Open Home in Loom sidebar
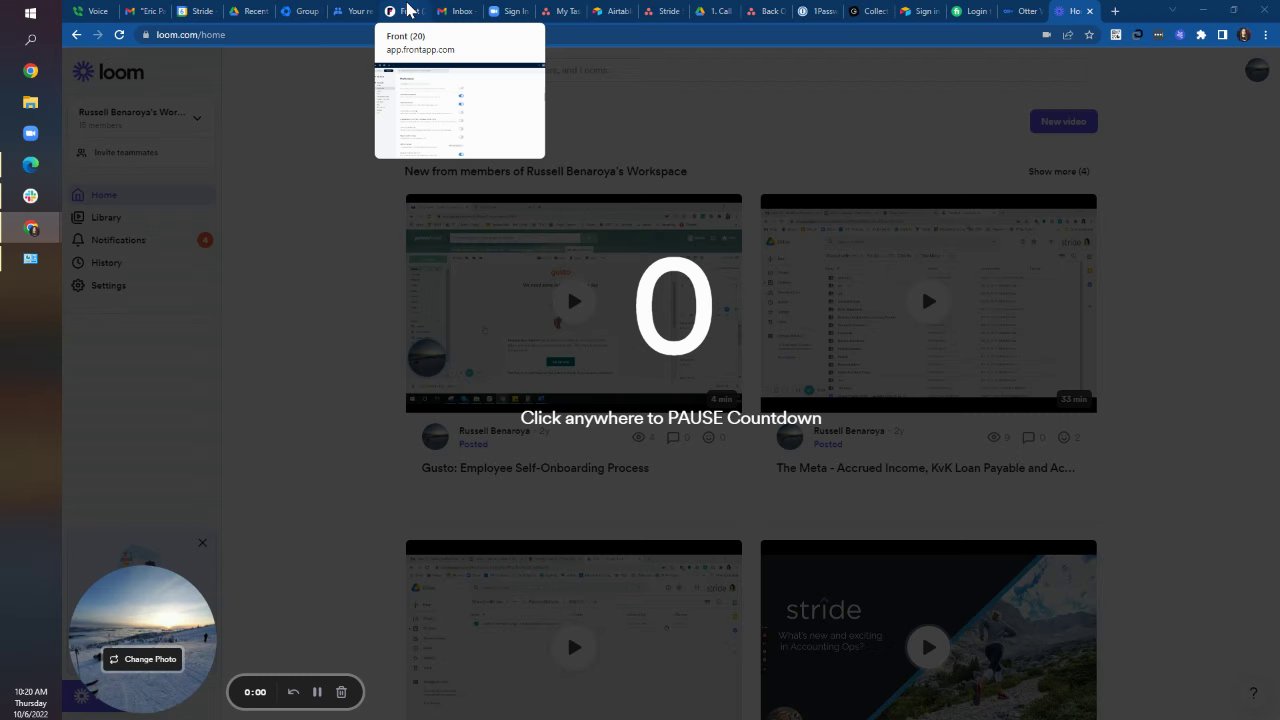The image size is (1280, 720). (x=143, y=195)
